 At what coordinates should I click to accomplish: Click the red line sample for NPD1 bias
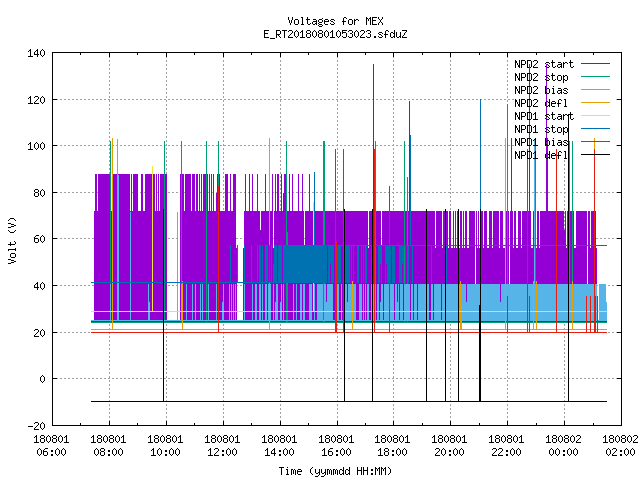coord(595,142)
